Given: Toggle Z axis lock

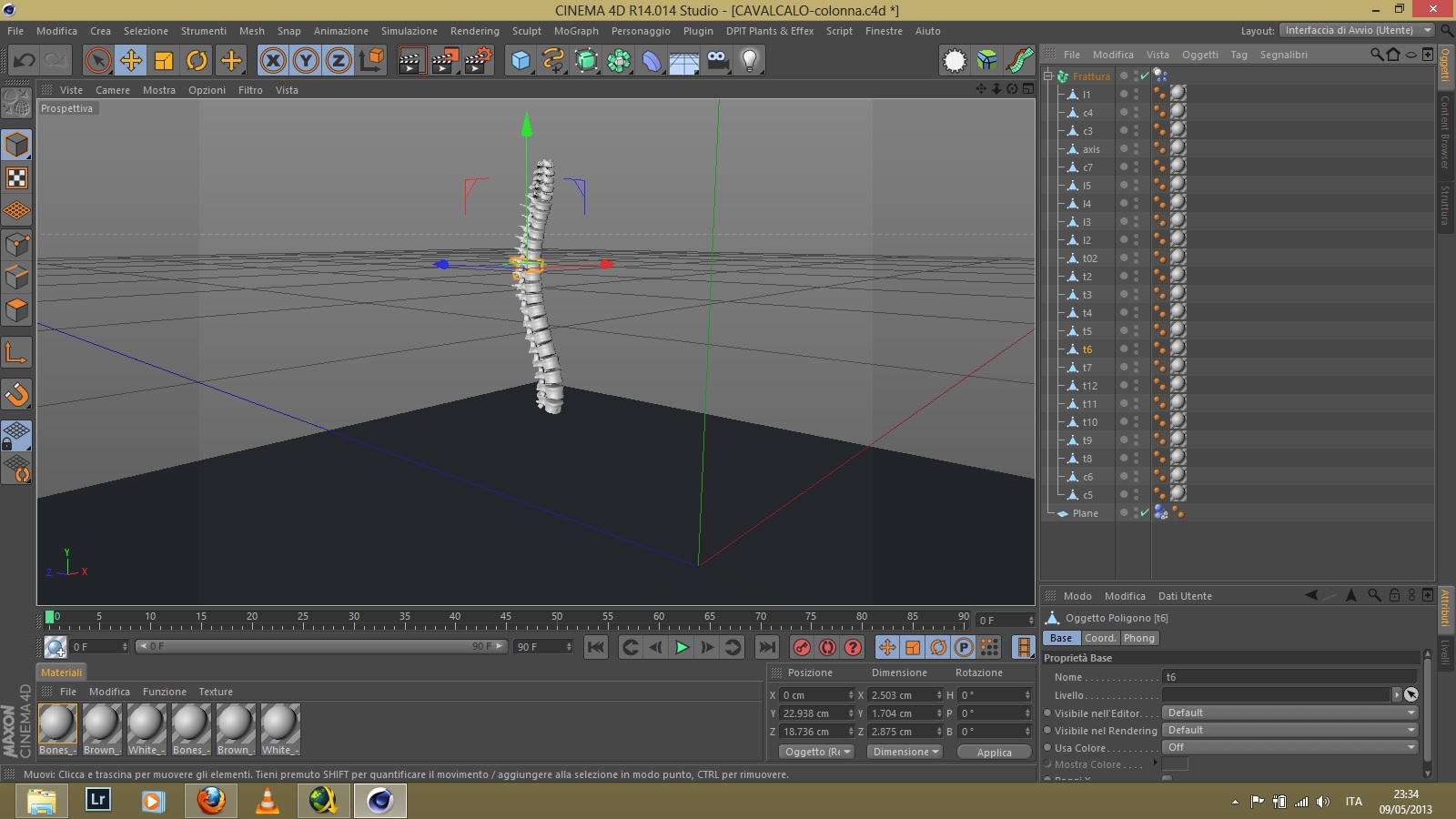Looking at the screenshot, I should (338, 61).
